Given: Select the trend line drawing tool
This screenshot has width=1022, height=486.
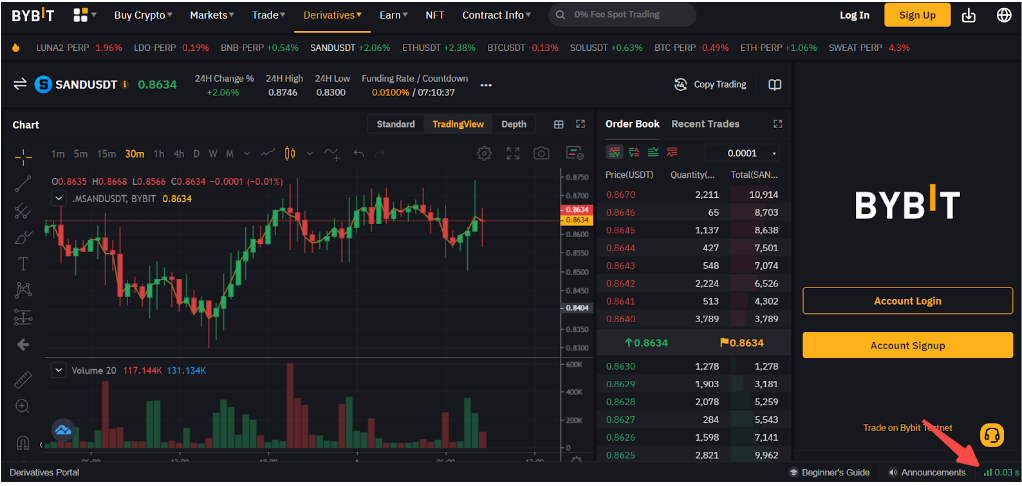Looking at the screenshot, I should click(x=23, y=183).
